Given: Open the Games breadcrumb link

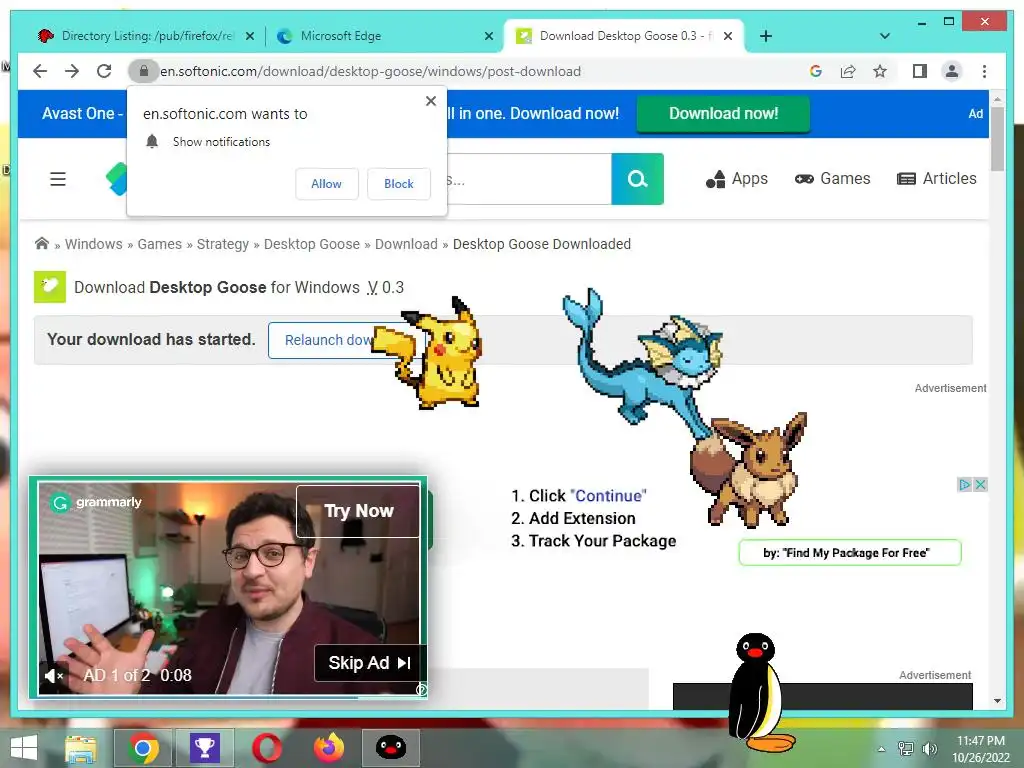Looking at the screenshot, I should (x=159, y=244).
